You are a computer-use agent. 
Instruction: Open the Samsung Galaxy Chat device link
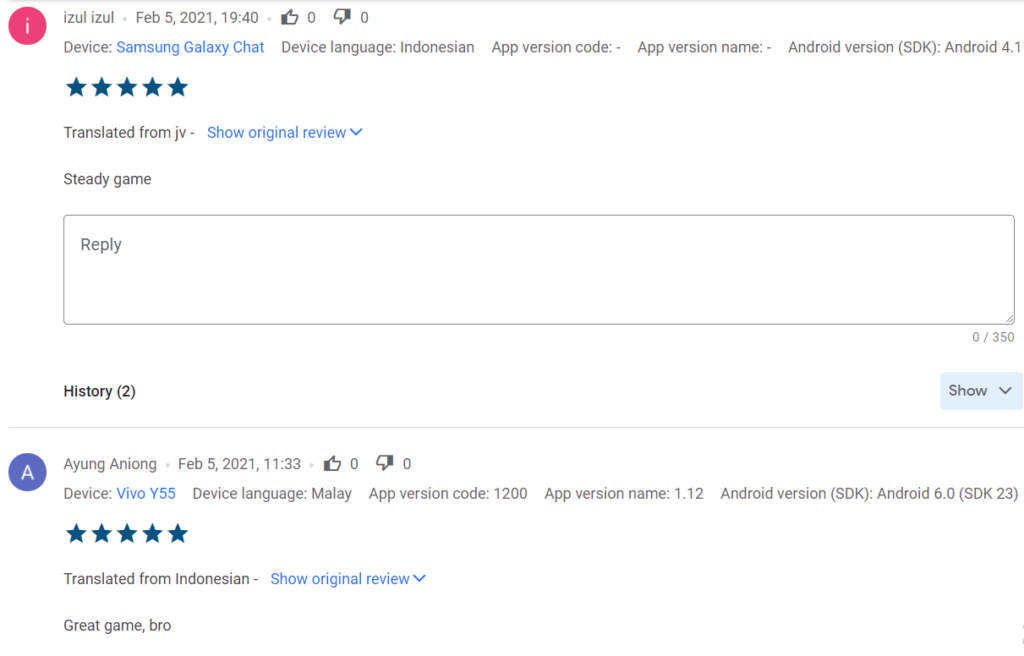(x=190, y=47)
